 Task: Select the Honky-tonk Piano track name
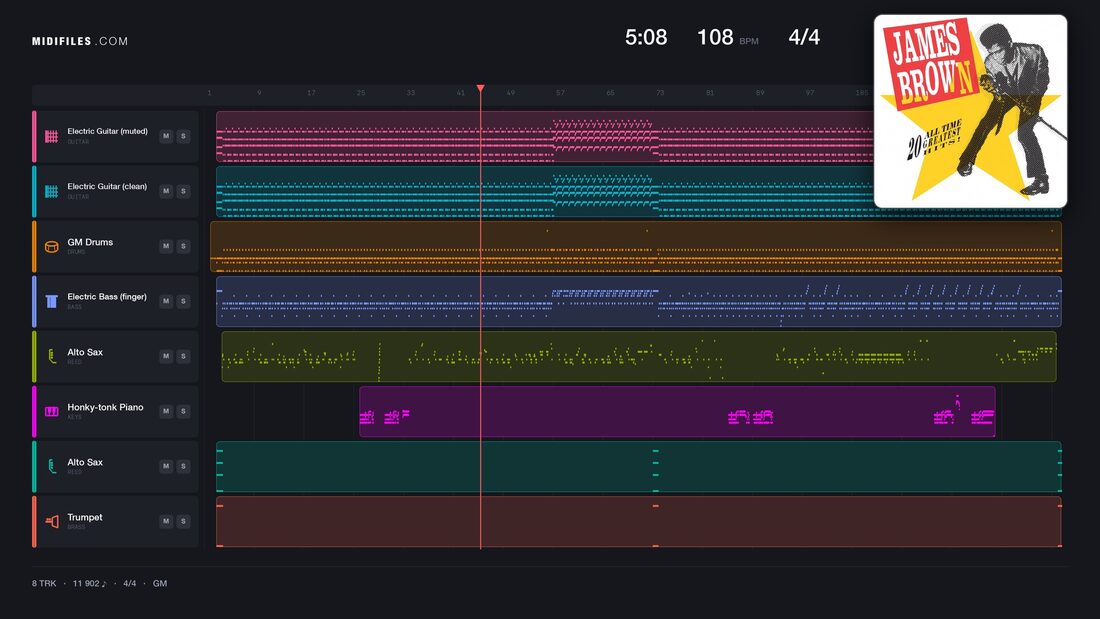click(x=105, y=407)
